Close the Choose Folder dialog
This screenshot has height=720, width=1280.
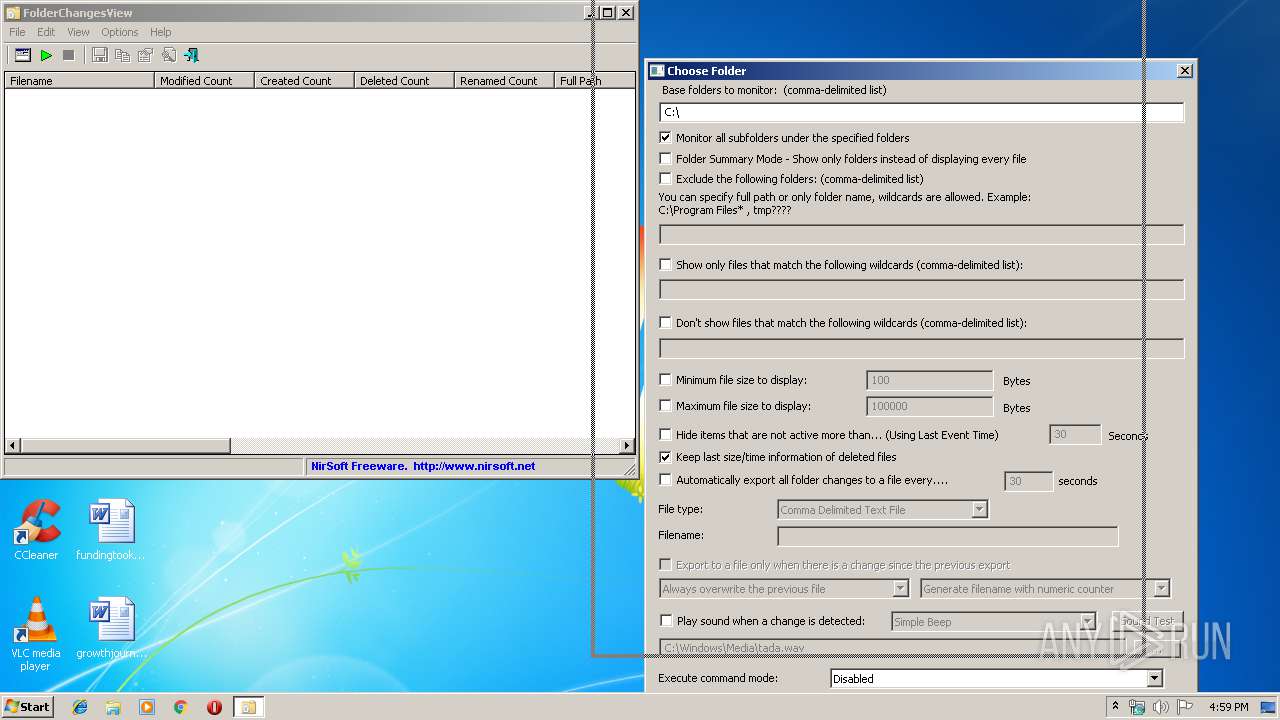(x=1184, y=70)
